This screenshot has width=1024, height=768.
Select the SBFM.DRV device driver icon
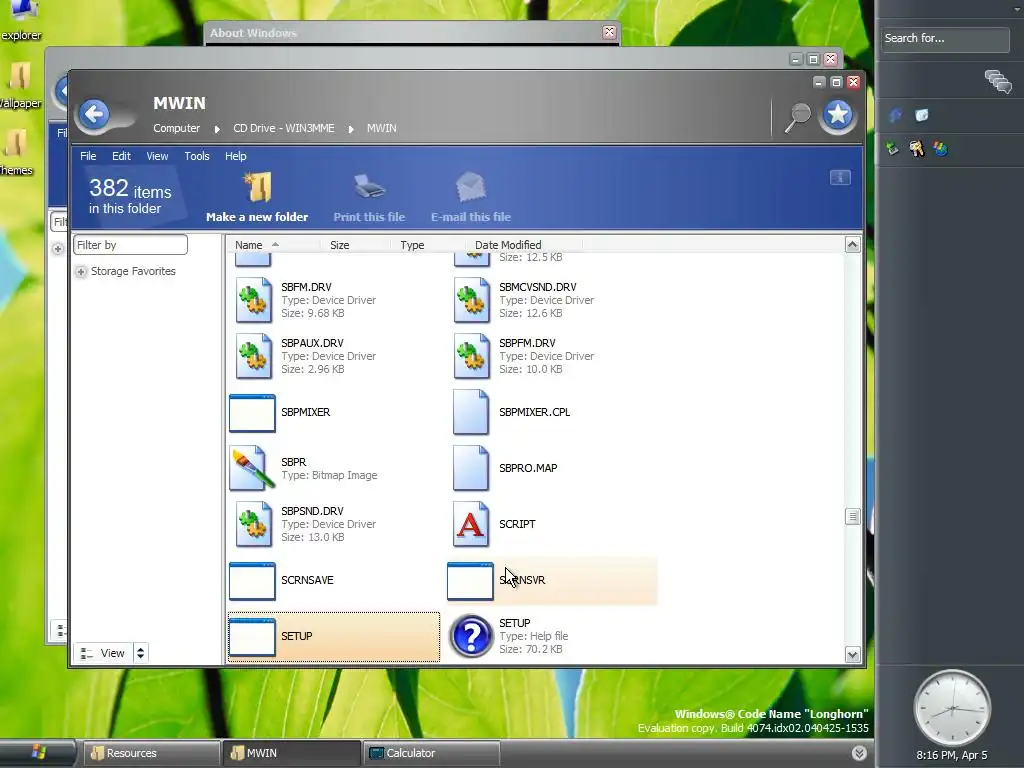(x=253, y=300)
